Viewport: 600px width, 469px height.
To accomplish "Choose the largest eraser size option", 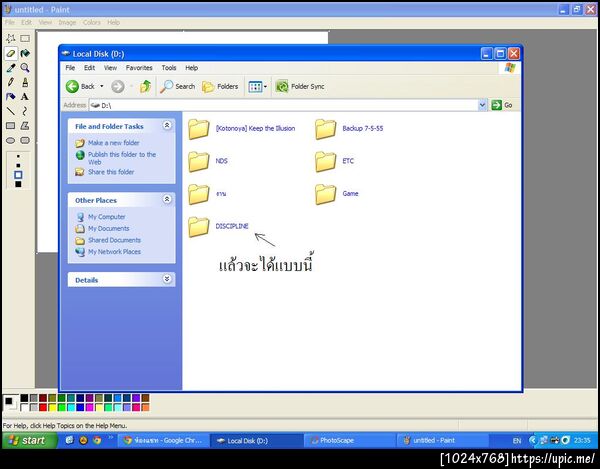I will pyautogui.click(x=18, y=184).
